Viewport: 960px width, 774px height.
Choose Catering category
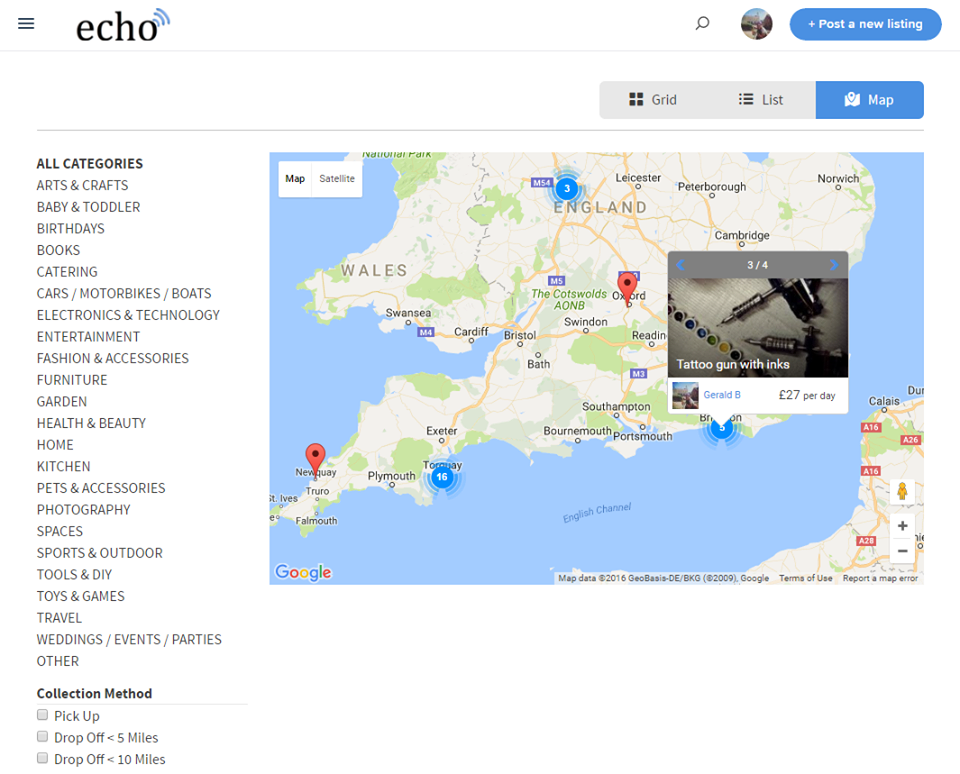pos(67,272)
